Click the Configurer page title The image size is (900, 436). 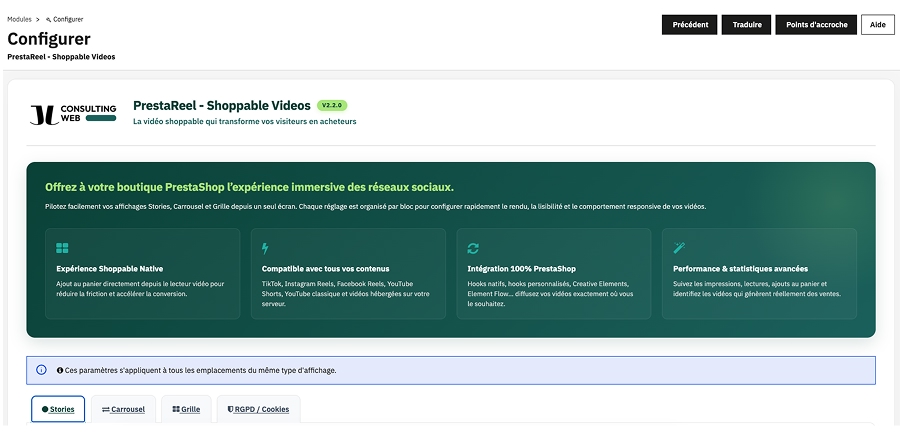[49, 39]
